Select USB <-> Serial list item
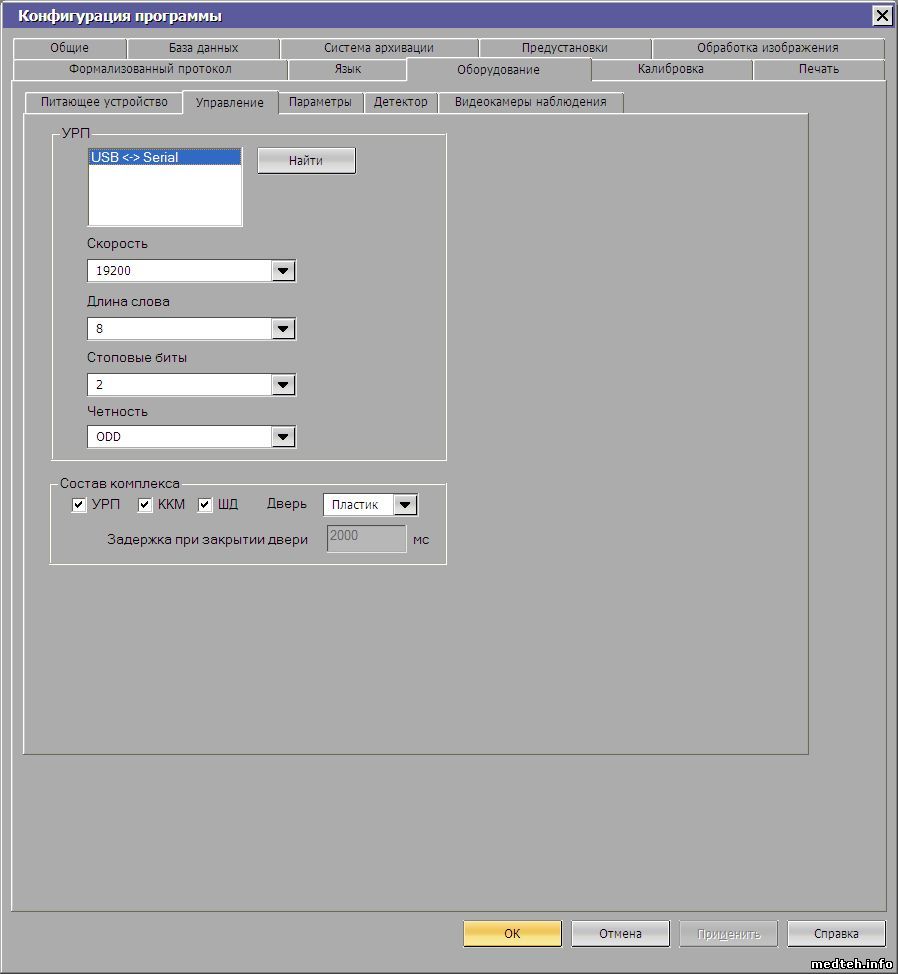The image size is (898, 974). tap(164, 157)
